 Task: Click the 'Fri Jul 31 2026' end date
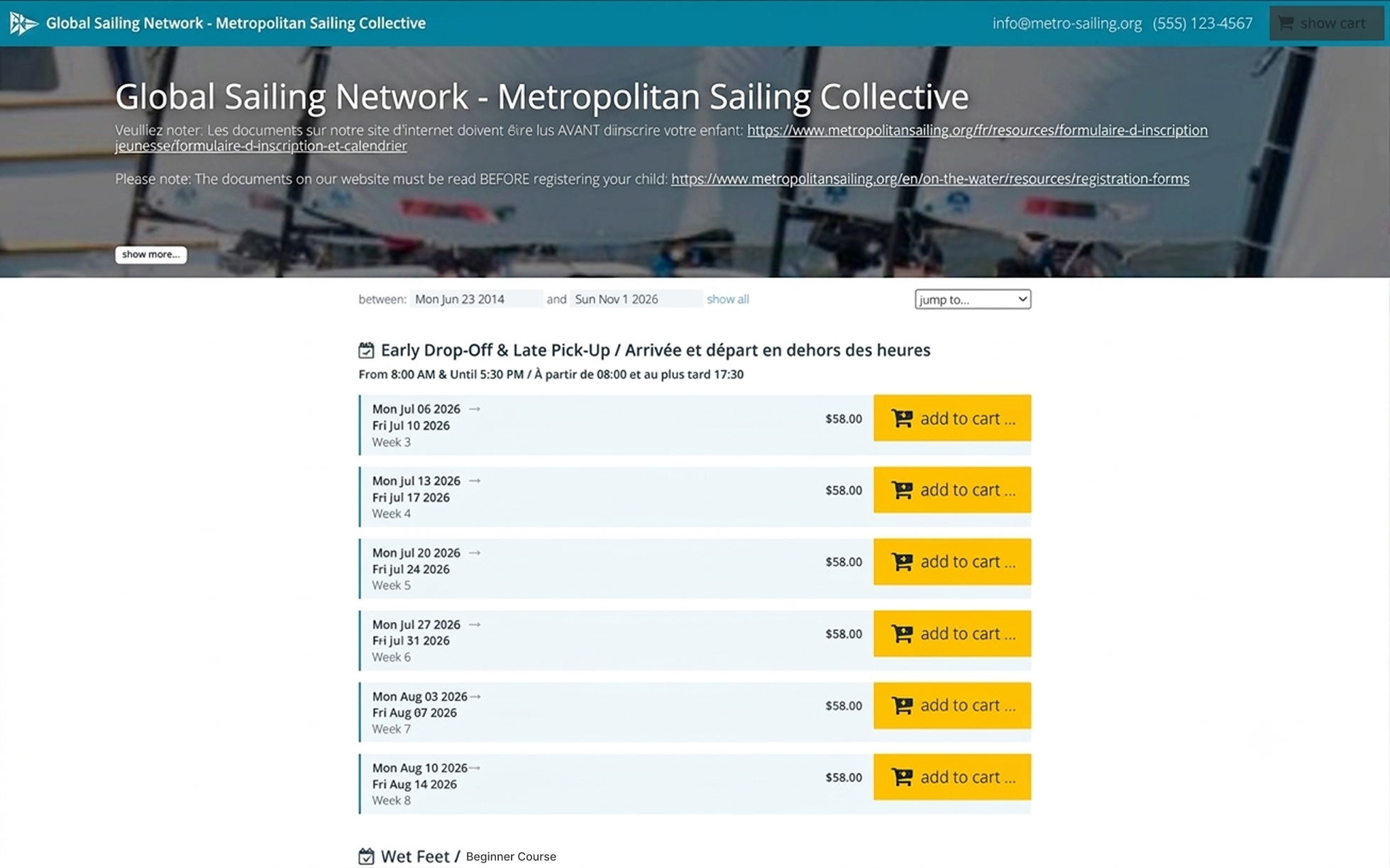pyautogui.click(x=411, y=640)
